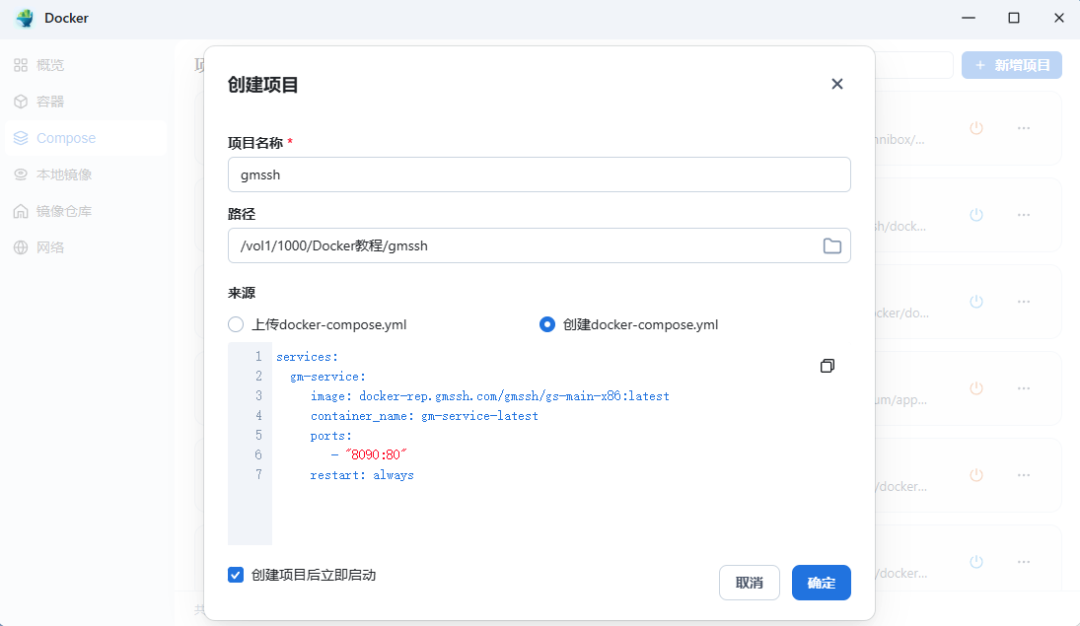The image size is (1080, 626).
Task: Click the 'restart: always' line
Action: 362,475
